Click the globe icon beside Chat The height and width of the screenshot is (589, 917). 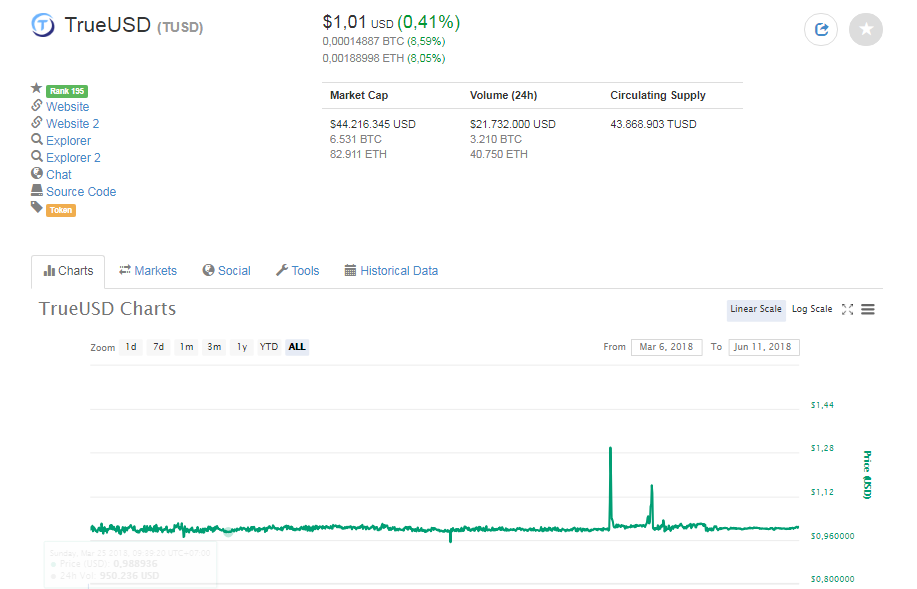tap(36, 173)
